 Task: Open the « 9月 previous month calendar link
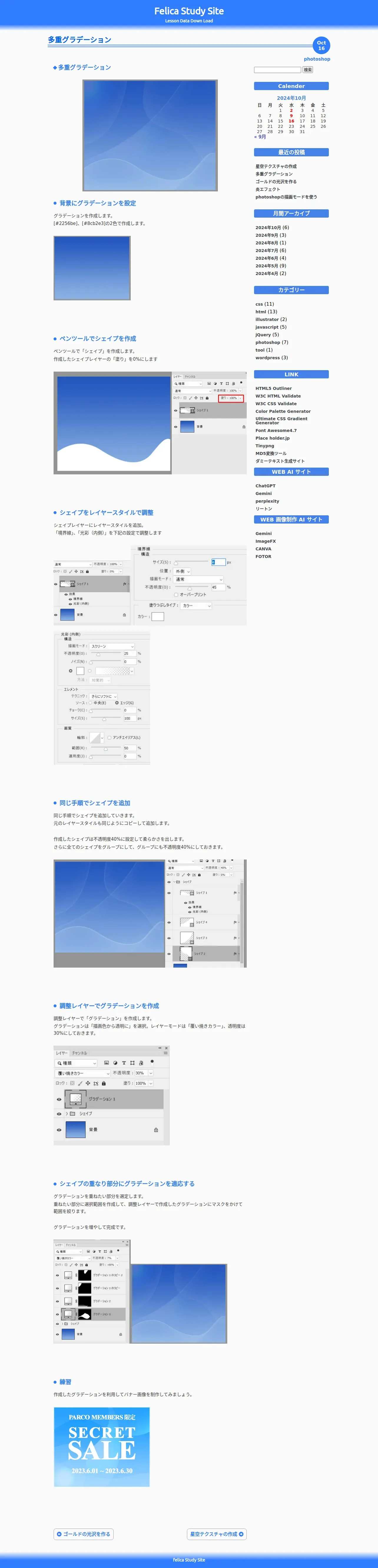point(260,137)
